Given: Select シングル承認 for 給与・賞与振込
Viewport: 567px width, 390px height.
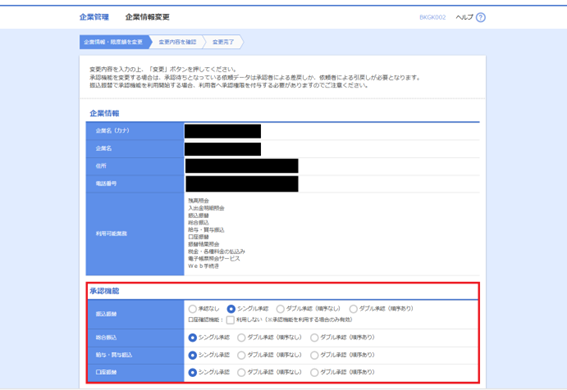Looking at the screenshot, I should coord(192,355).
